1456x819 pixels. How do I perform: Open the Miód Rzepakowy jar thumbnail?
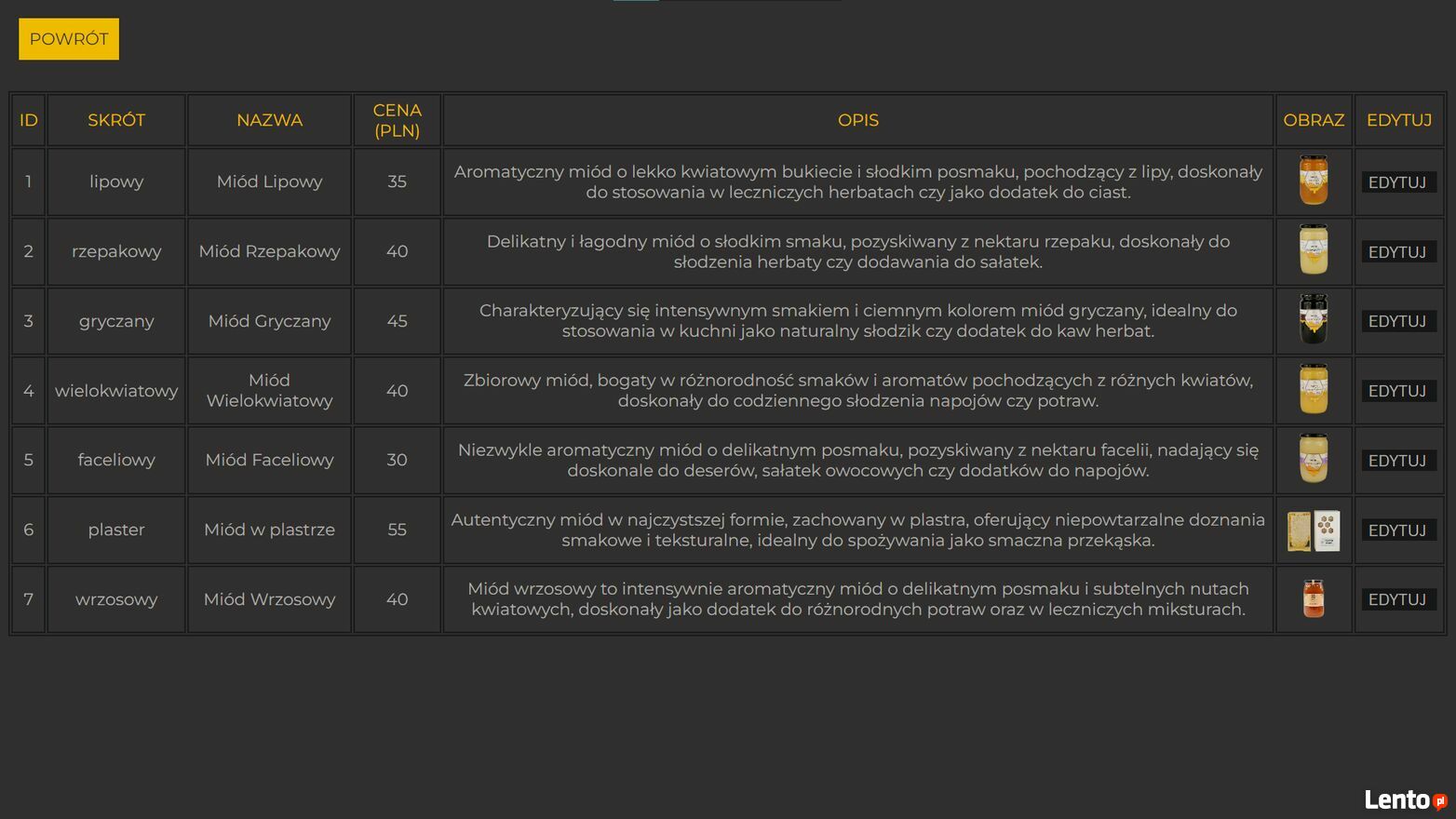pyautogui.click(x=1314, y=250)
